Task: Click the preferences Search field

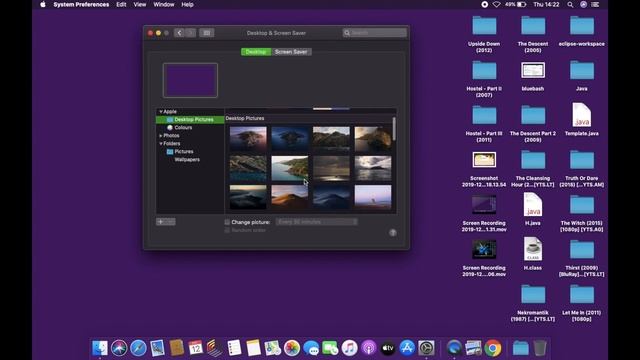Action: point(375,33)
